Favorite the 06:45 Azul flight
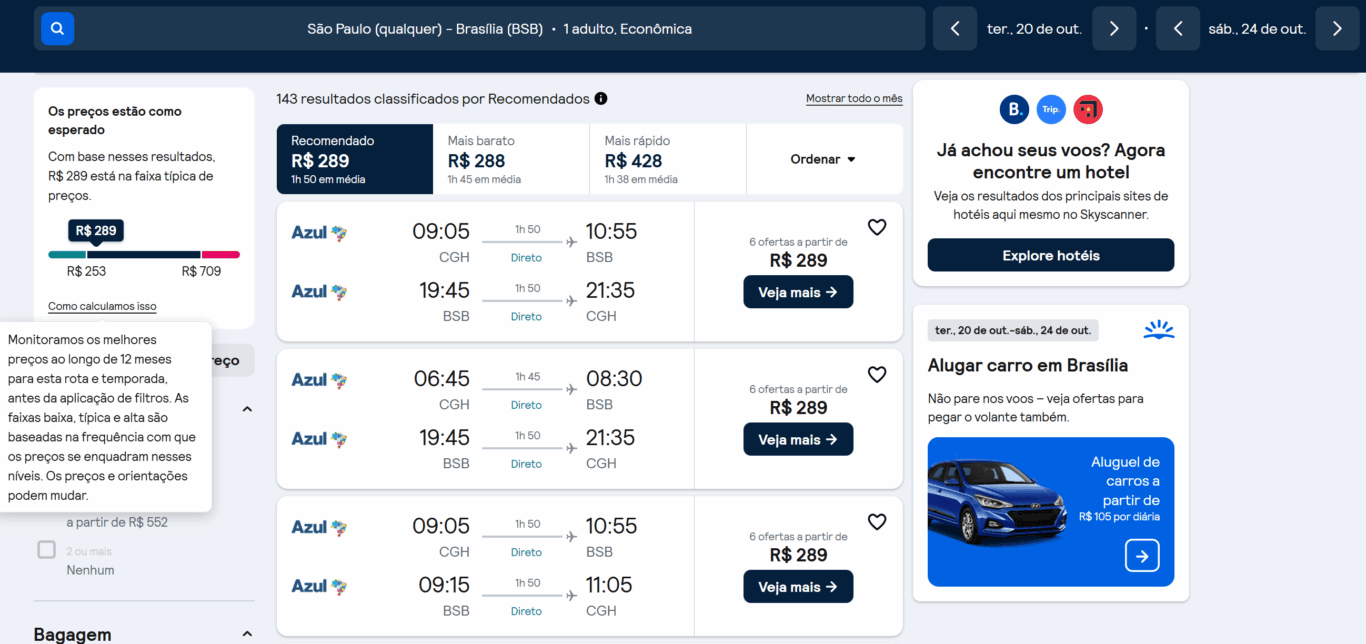The width and height of the screenshot is (1366, 644). [877, 374]
